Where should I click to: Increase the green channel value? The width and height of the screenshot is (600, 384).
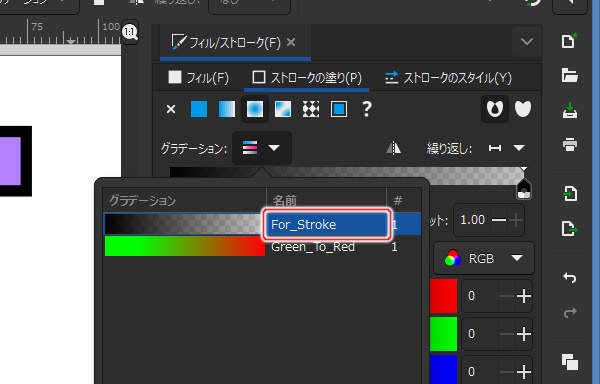(x=523, y=334)
